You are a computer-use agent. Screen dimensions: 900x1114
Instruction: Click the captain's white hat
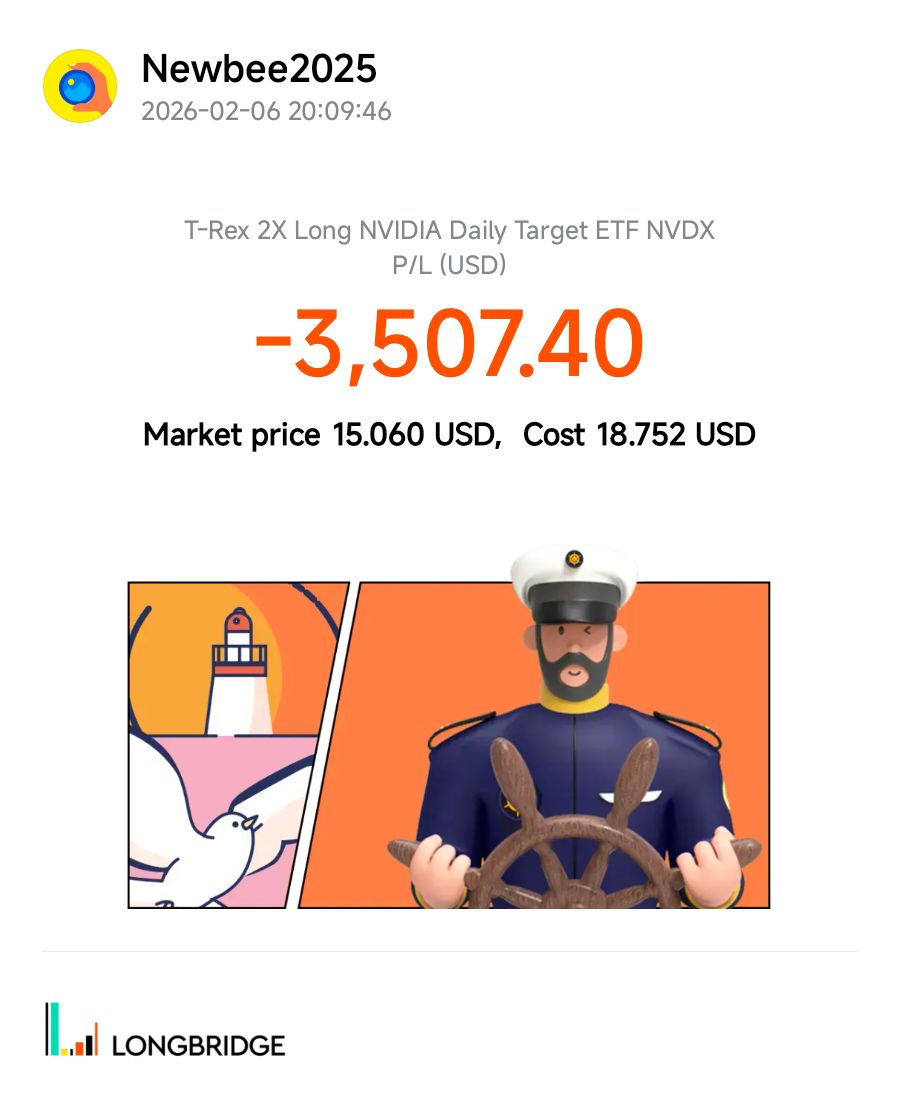[x=573, y=573]
